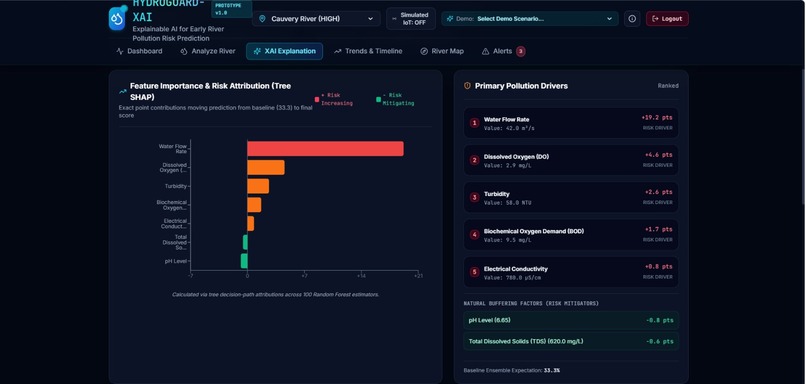Image resolution: width=806 pixels, height=384 pixels.
Task: Toggle Simulated IoT OFF switch
Action: [x=411, y=19]
